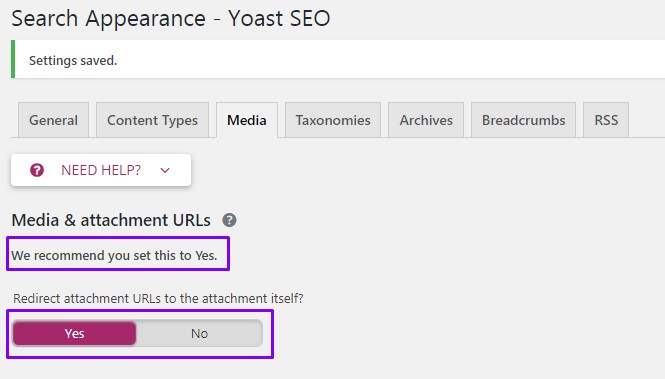Switch to the Breadcrumbs tab
Image resolution: width=665 pixels, height=379 pixels.
coord(523,120)
